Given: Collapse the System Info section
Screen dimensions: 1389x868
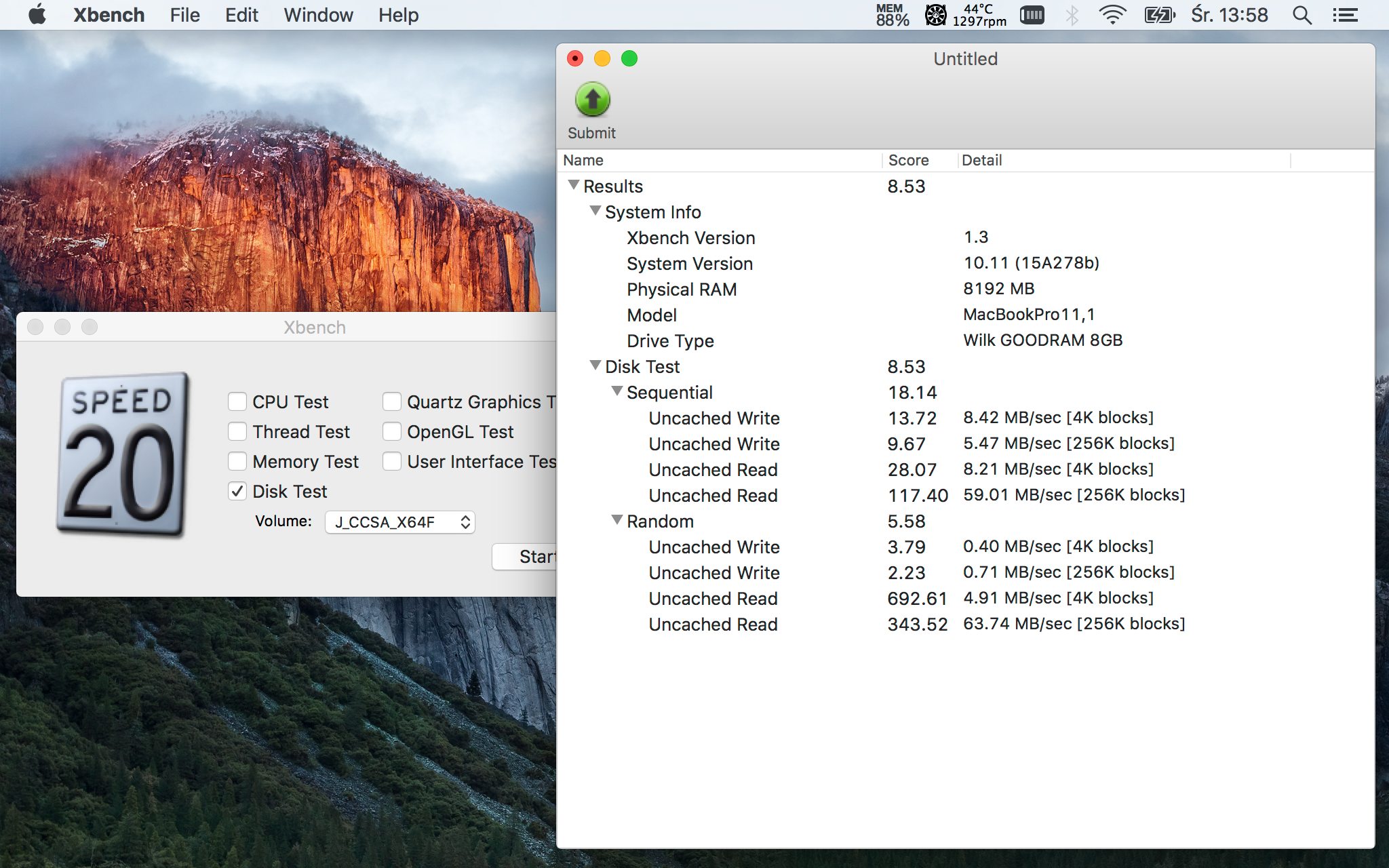Looking at the screenshot, I should 595,211.
